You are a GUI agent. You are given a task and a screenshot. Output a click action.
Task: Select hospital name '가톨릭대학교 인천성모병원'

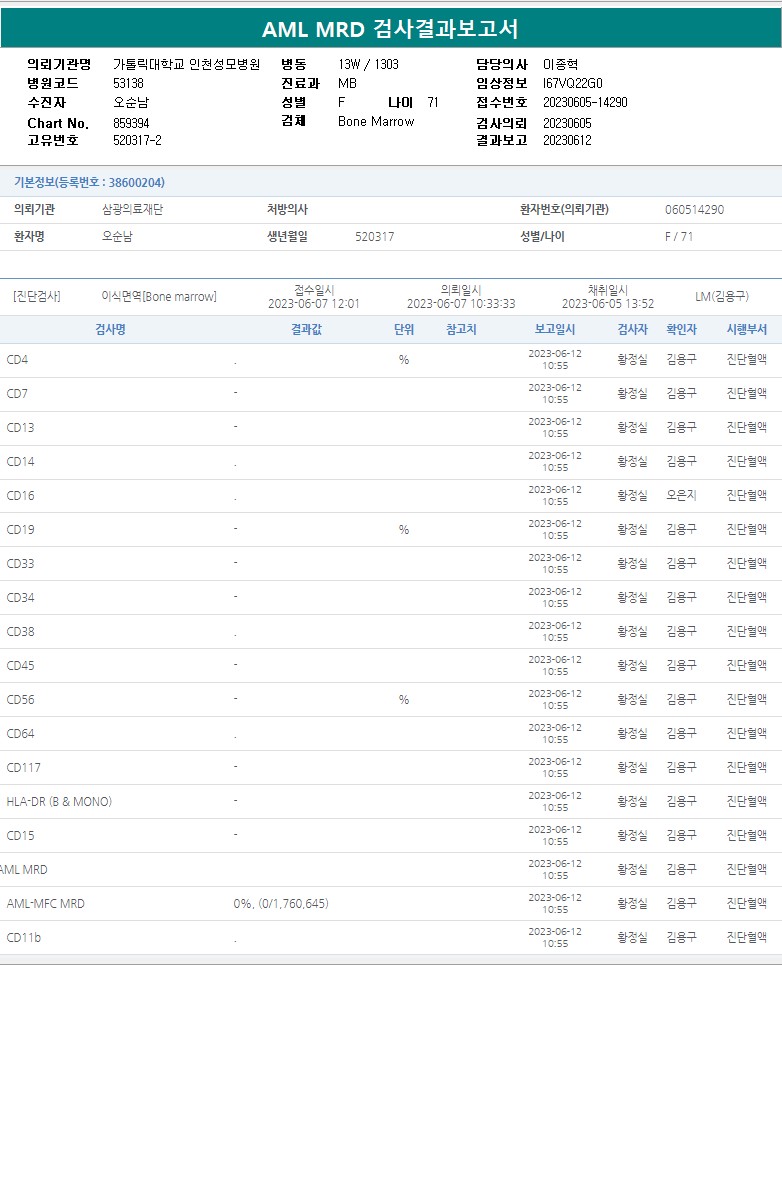[x=186, y=65]
